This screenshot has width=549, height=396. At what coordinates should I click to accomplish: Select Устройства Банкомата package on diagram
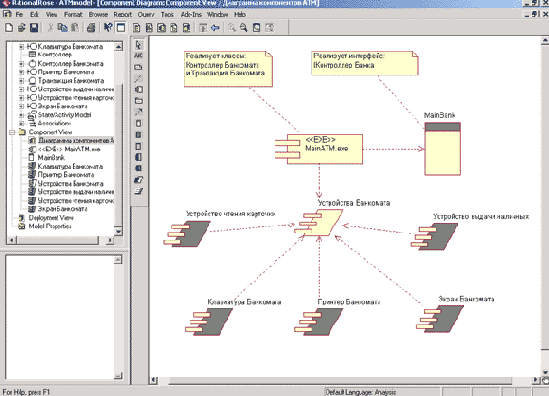pyautogui.click(x=319, y=223)
